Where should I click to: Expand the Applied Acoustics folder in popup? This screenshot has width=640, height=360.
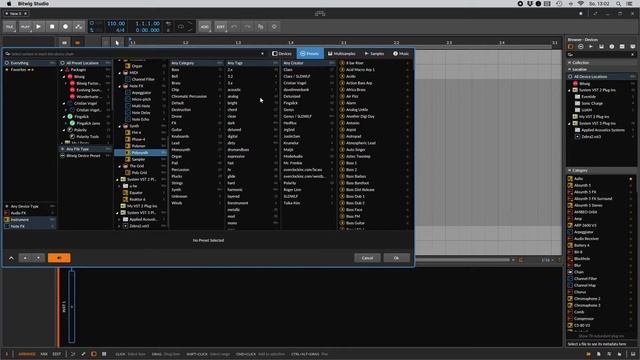coord(120,220)
